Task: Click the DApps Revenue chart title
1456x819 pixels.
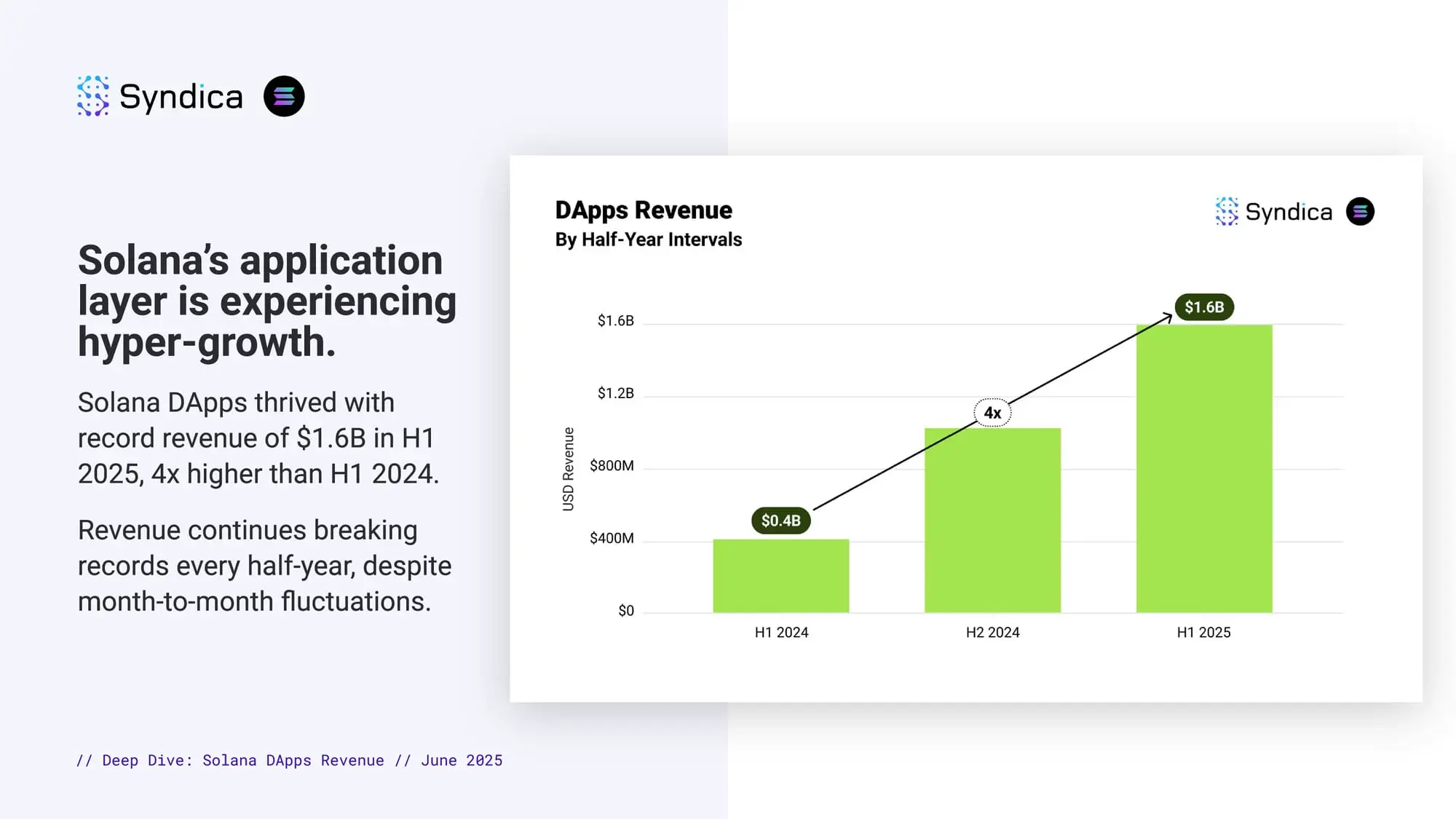Action: [644, 210]
